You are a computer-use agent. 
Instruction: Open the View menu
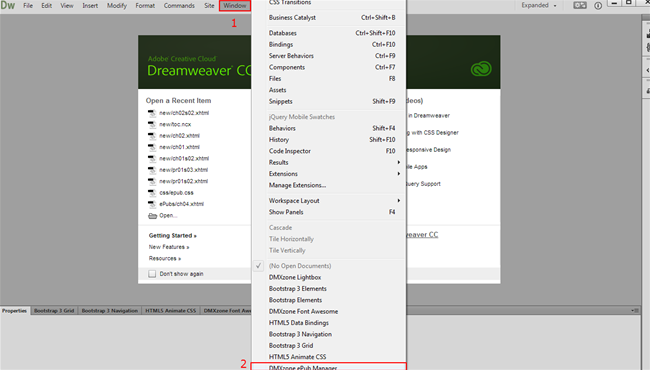(x=67, y=6)
